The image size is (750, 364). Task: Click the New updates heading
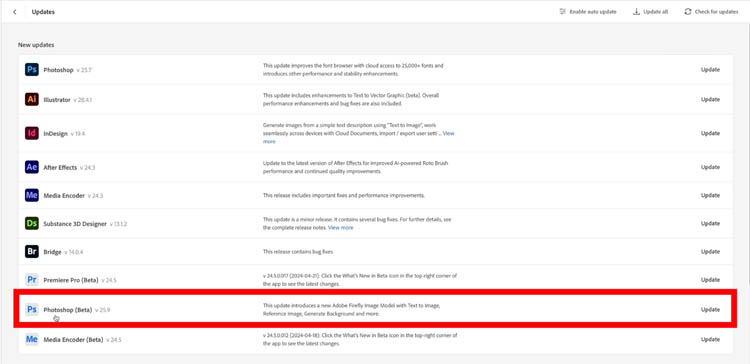tap(36, 45)
